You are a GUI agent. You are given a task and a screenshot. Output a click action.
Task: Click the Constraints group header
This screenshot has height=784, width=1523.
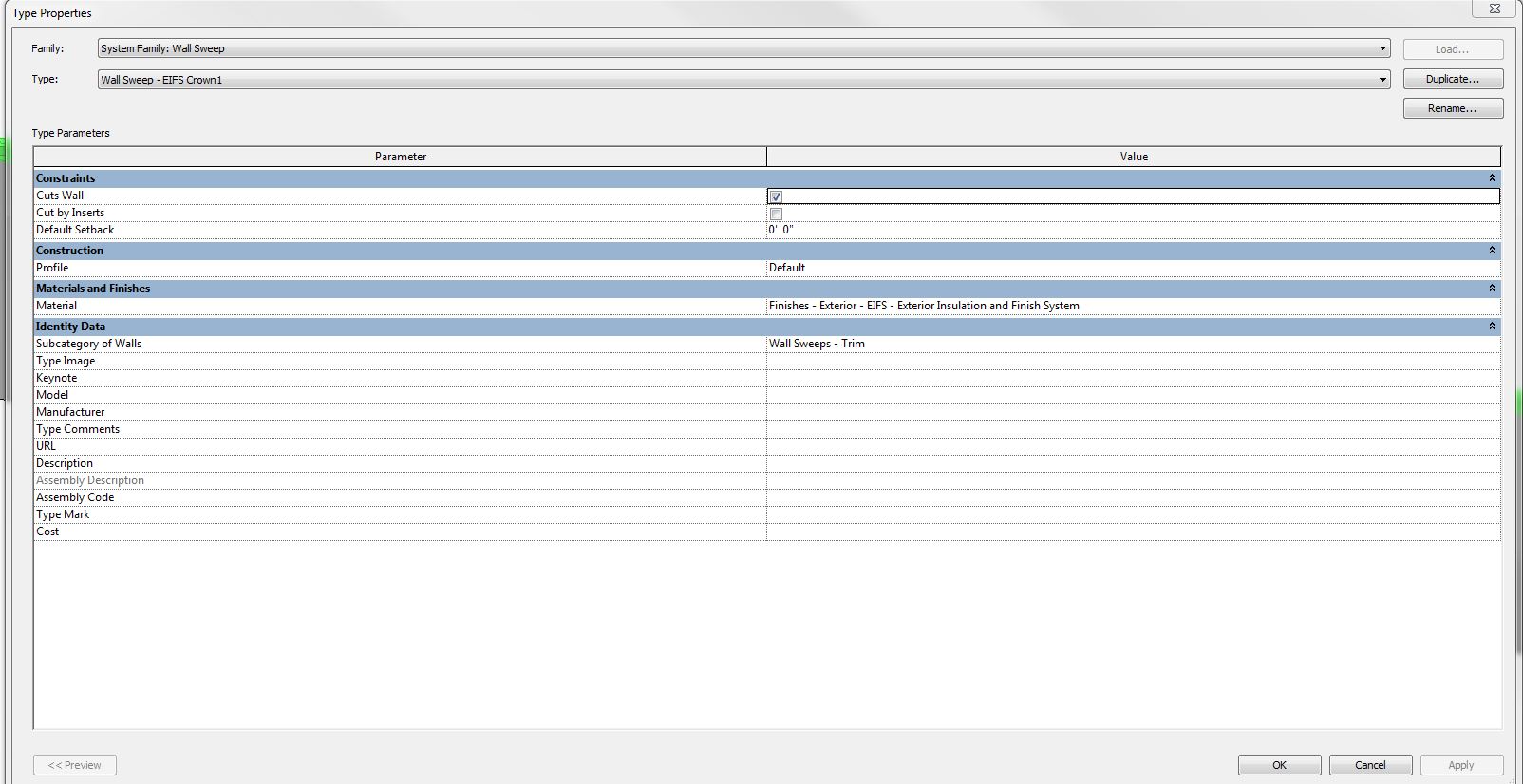pyautogui.click(x=767, y=178)
